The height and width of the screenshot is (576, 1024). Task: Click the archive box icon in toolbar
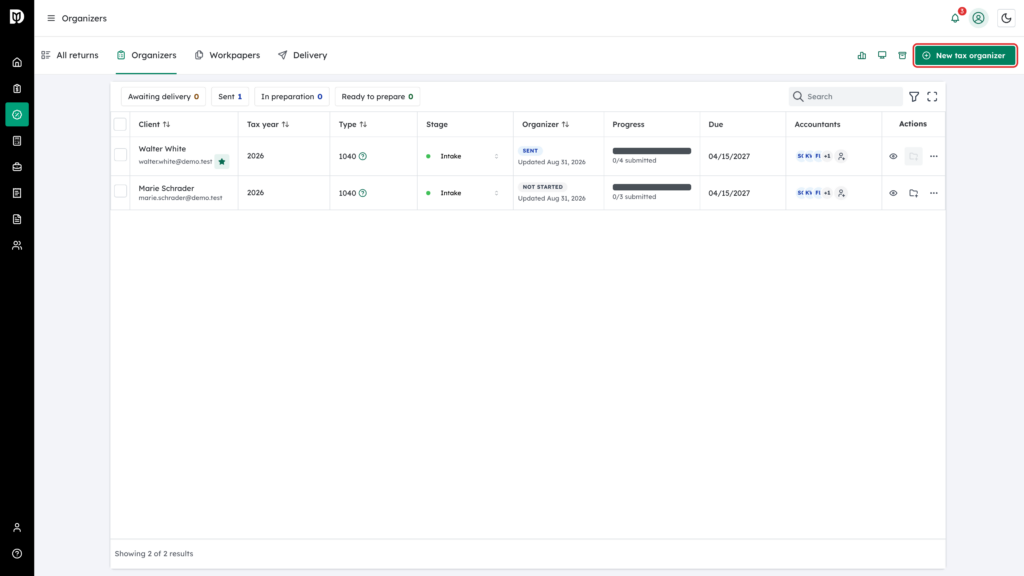click(x=903, y=56)
